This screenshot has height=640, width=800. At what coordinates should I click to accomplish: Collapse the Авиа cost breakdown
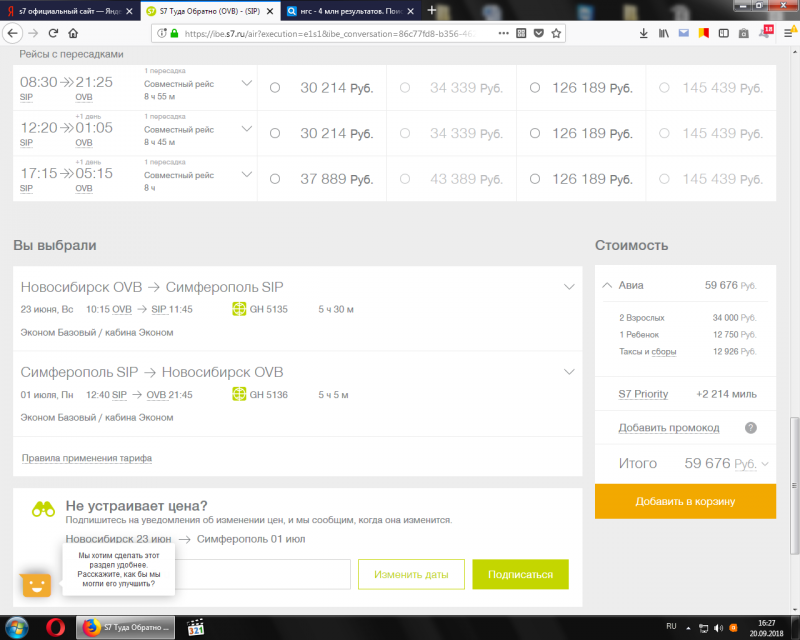click(607, 285)
